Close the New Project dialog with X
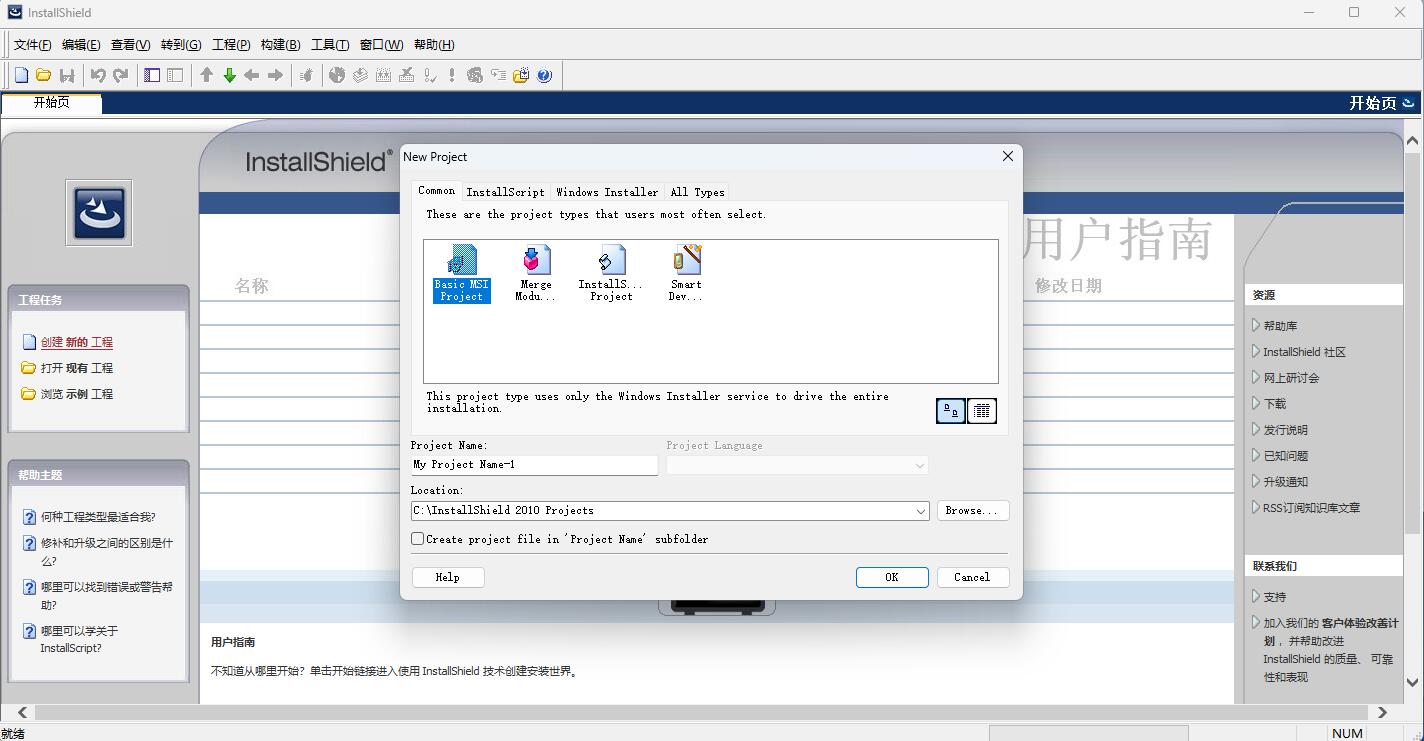Image resolution: width=1424 pixels, height=741 pixels. (1007, 156)
